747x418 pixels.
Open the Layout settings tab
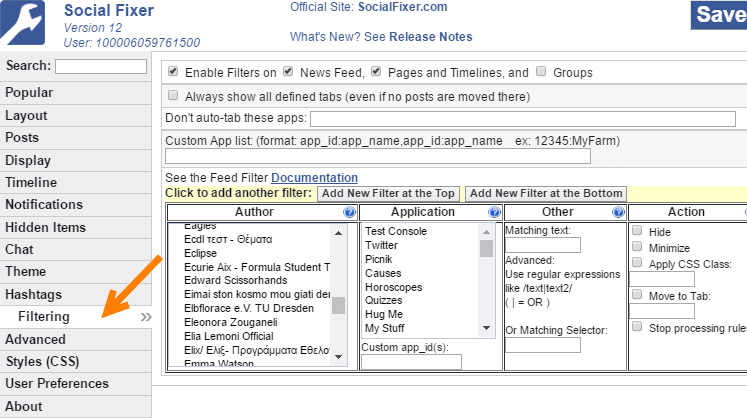[x=75, y=115]
